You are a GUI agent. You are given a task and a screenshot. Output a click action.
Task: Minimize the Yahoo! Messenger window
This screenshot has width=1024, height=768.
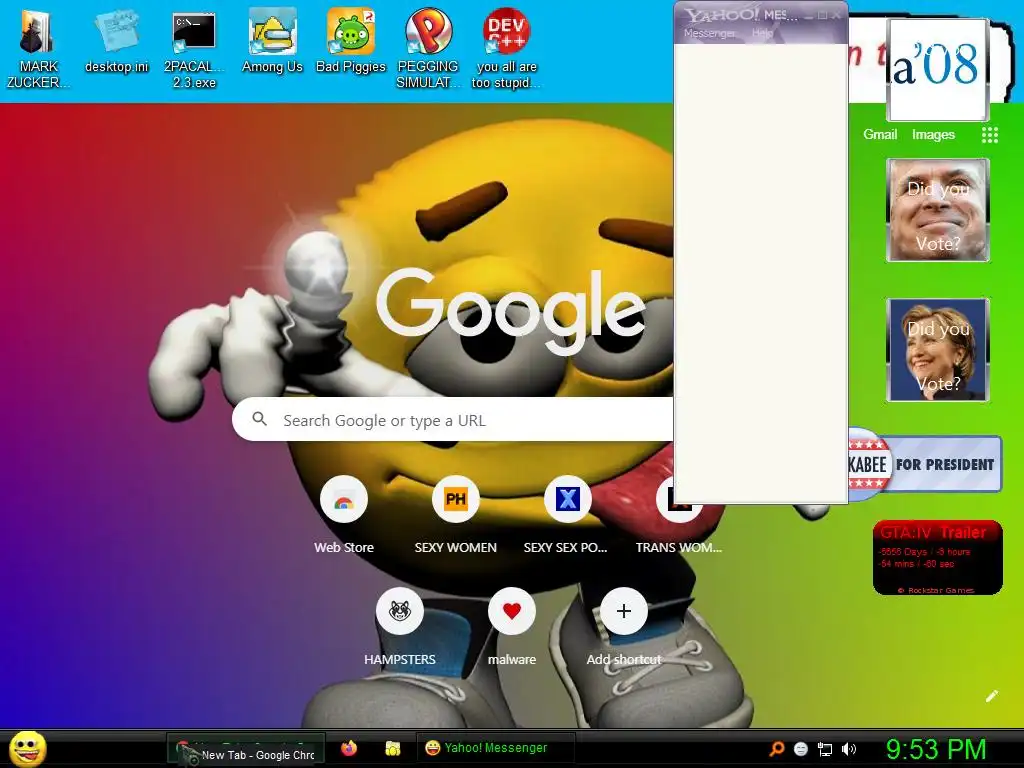pos(810,15)
